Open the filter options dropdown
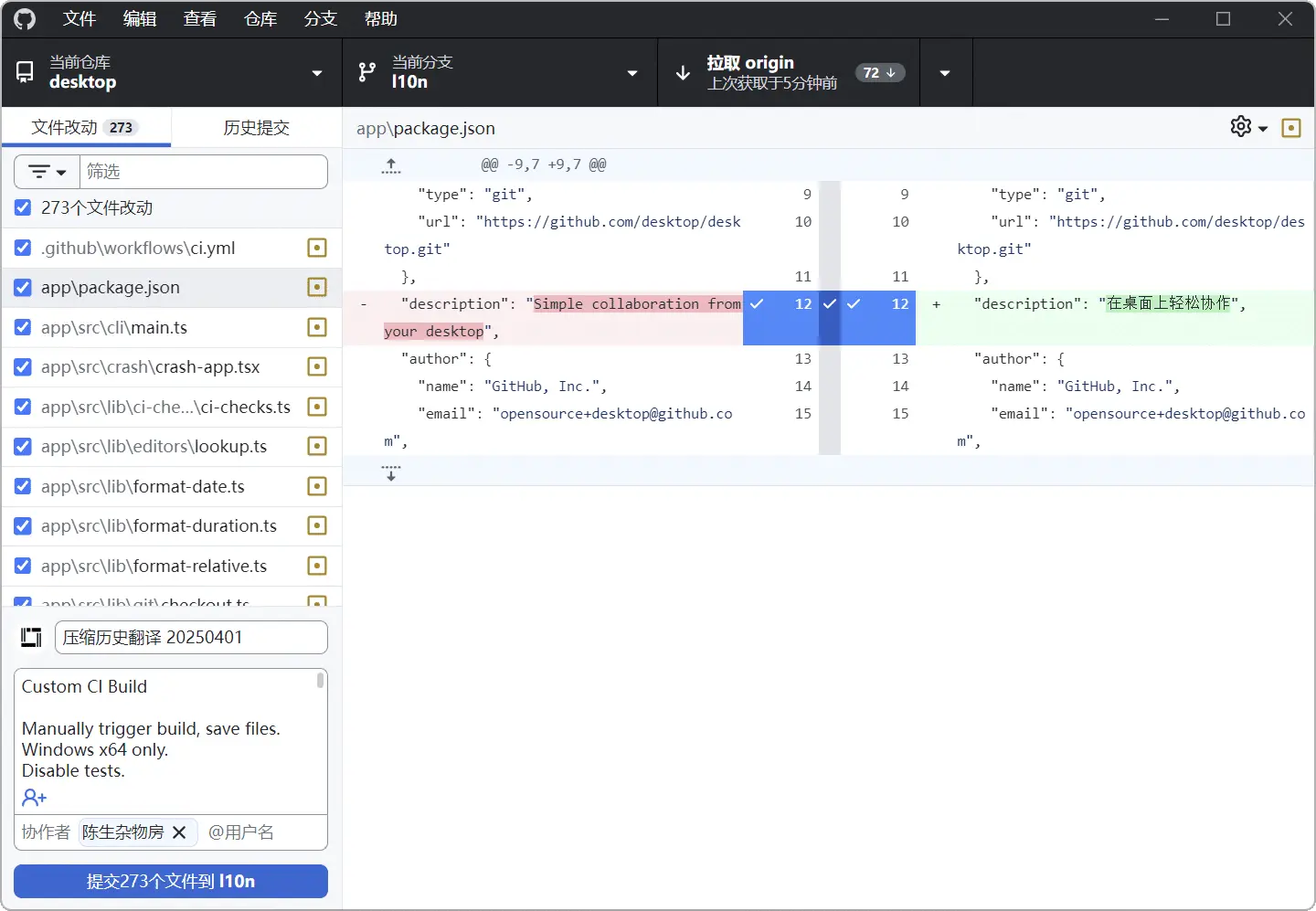This screenshot has width=1316, height=911. point(48,172)
